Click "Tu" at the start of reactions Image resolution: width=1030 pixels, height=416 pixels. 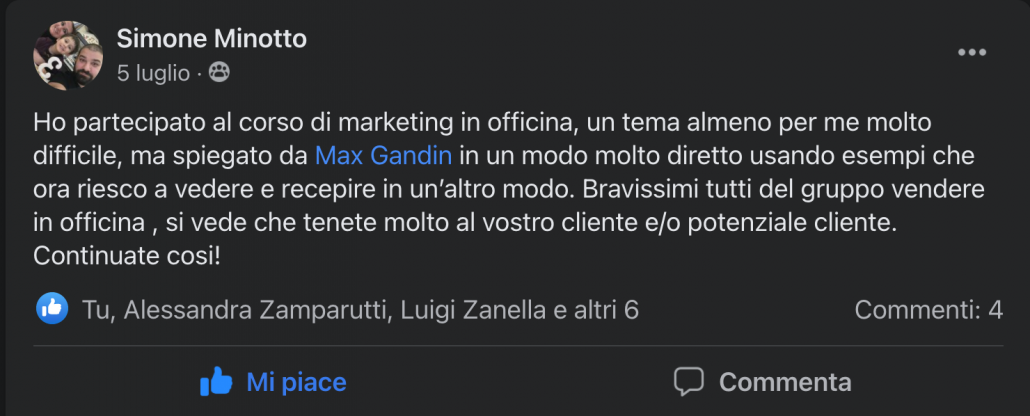click(95, 310)
